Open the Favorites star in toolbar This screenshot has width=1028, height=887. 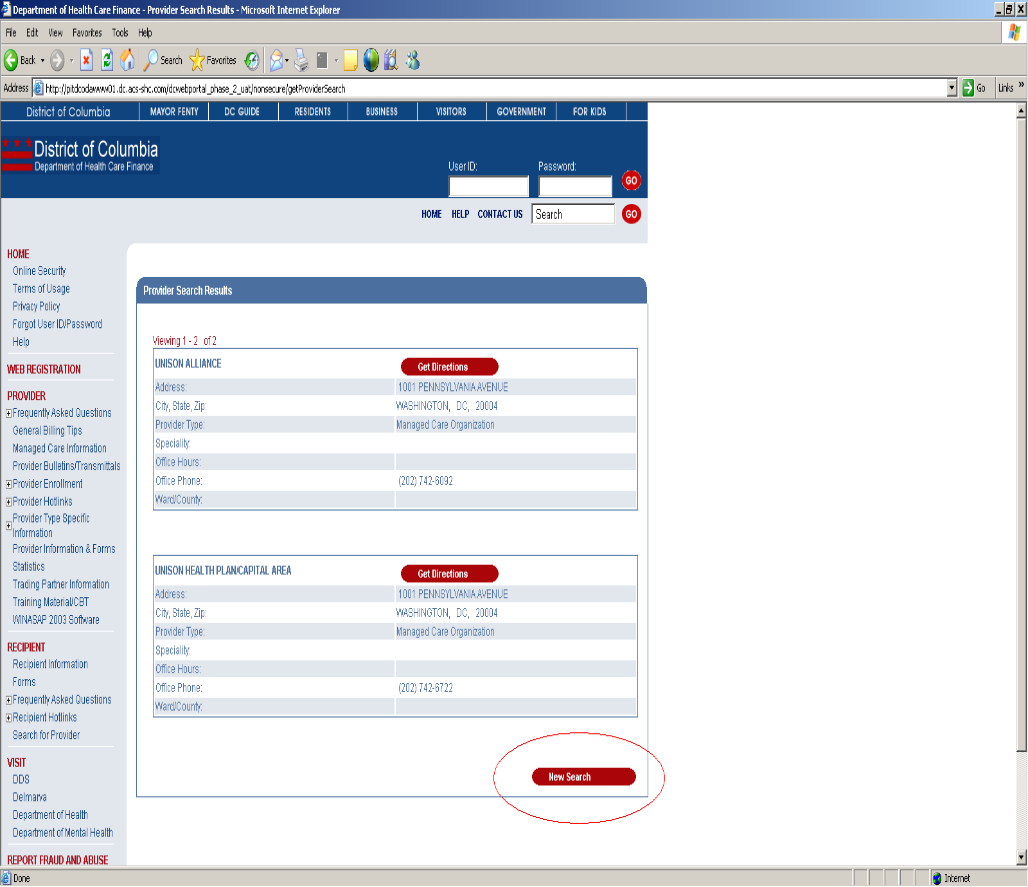pos(197,60)
